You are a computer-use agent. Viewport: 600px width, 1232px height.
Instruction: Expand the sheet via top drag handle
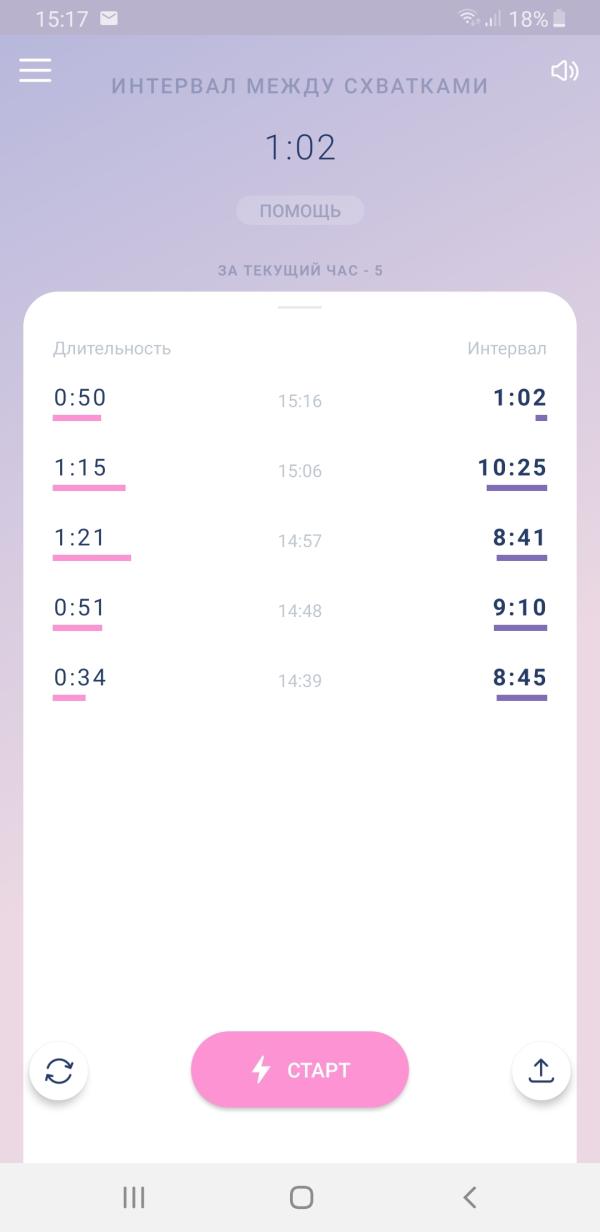[300, 307]
